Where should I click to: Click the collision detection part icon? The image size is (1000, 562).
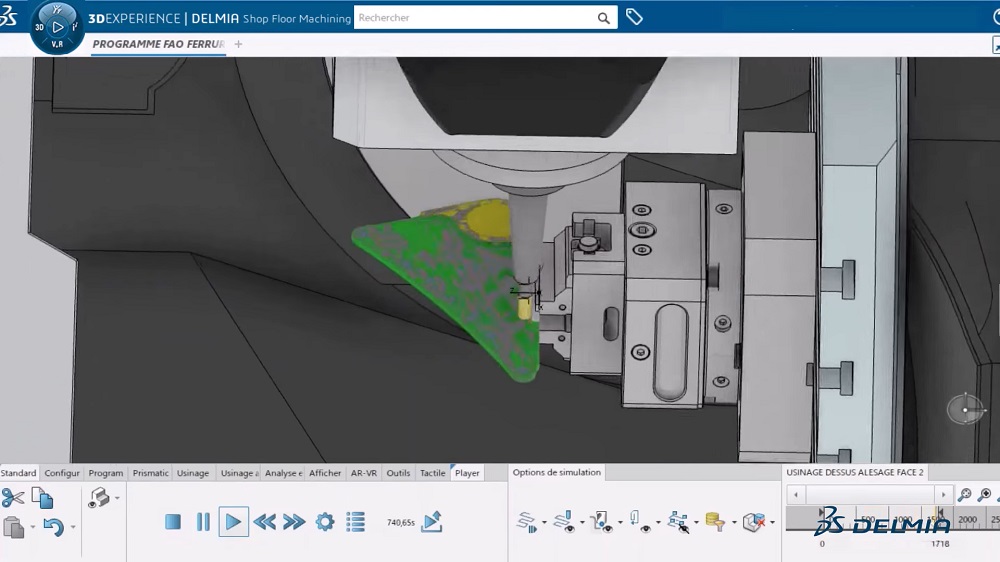[754, 522]
